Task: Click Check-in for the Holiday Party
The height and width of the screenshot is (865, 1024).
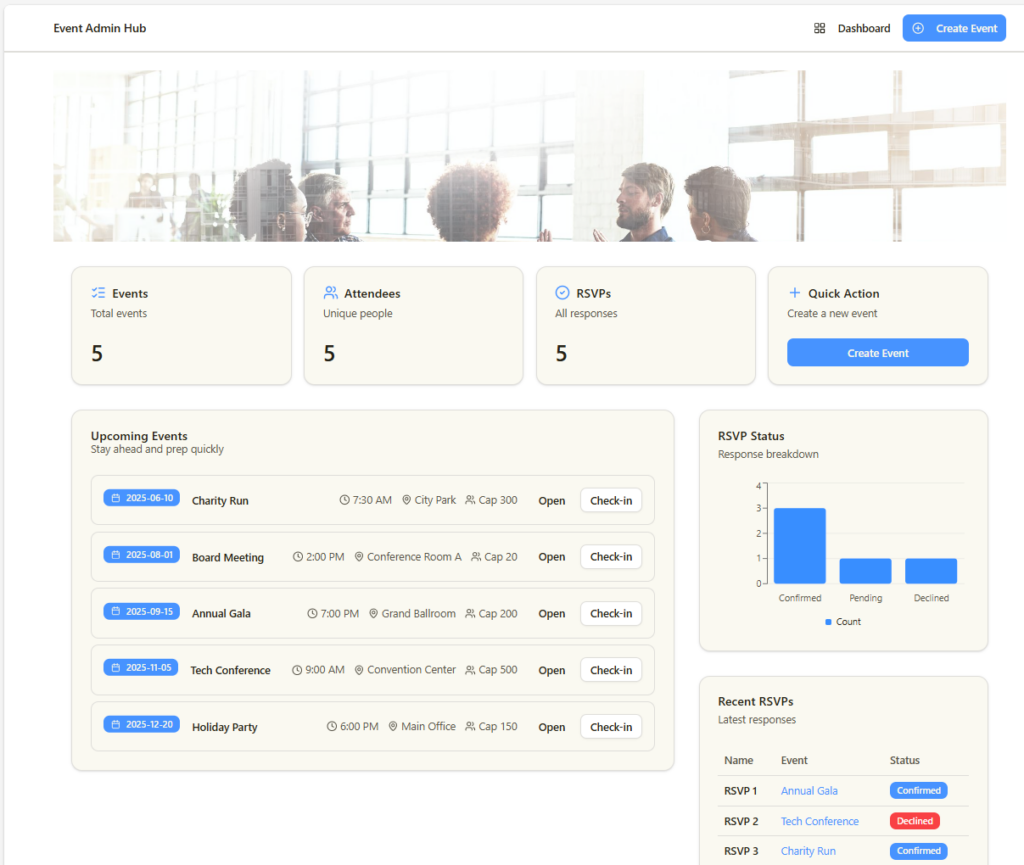Action: 611,727
